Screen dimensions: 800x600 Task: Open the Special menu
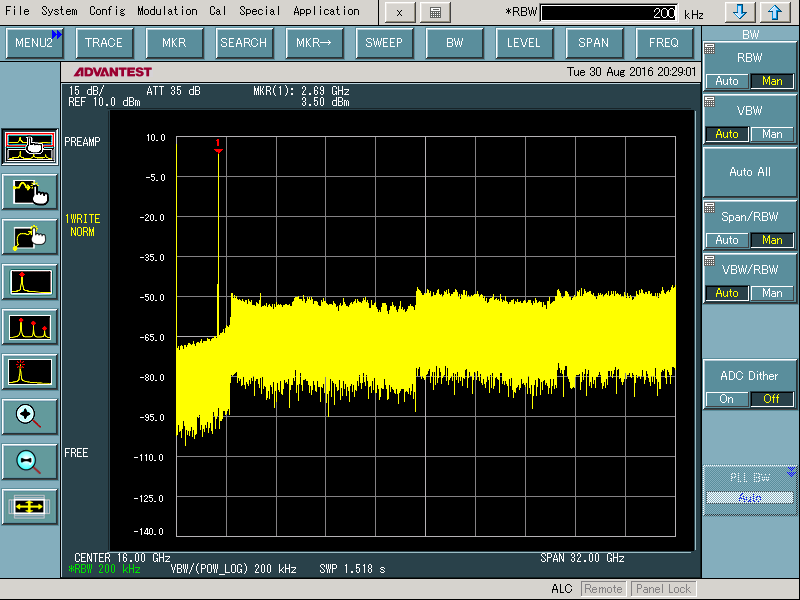coord(260,11)
